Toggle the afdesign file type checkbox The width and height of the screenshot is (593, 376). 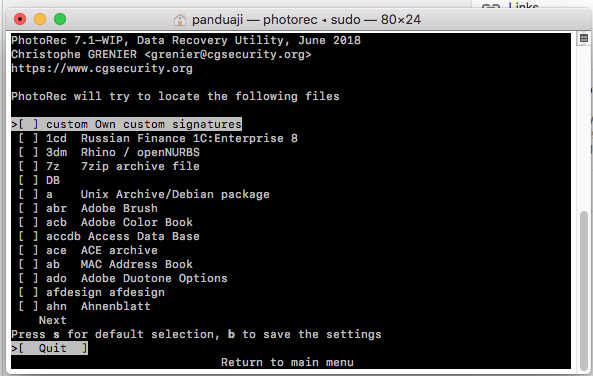(28, 292)
